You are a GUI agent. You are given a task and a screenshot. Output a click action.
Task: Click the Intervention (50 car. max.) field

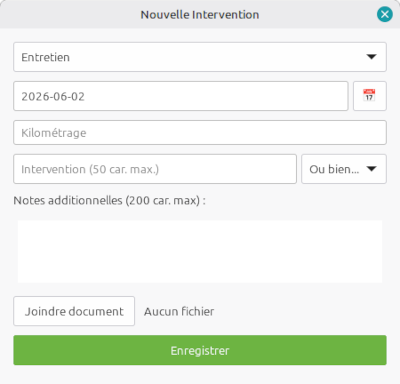155,169
